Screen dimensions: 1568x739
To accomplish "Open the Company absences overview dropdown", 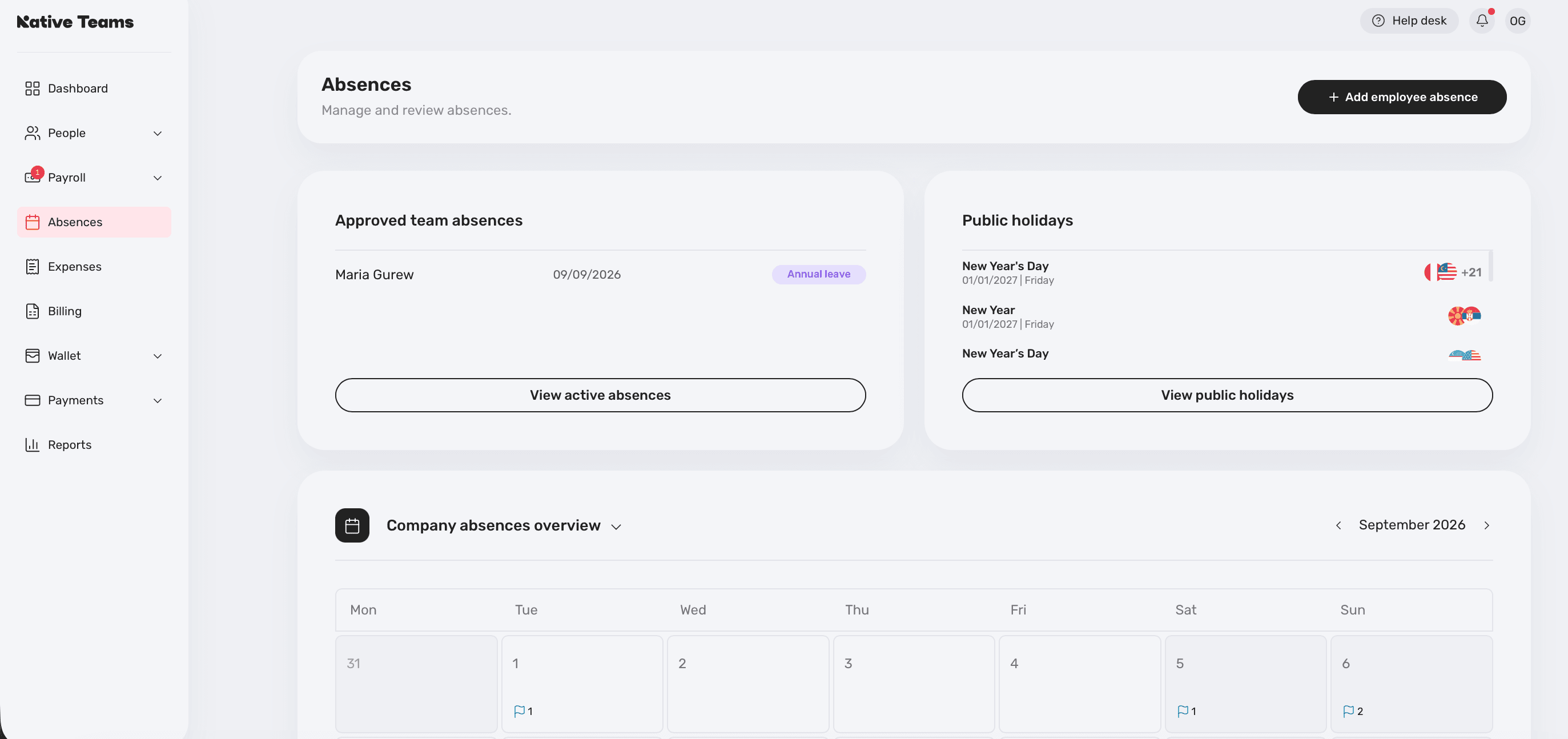I will point(616,527).
